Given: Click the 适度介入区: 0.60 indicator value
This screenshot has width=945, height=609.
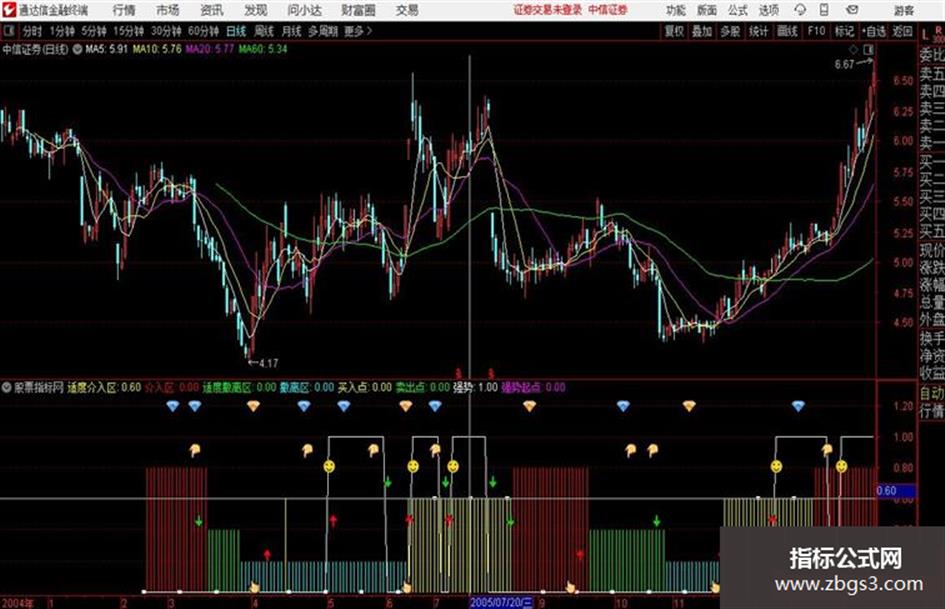Looking at the screenshot, I should coord(104,387).
